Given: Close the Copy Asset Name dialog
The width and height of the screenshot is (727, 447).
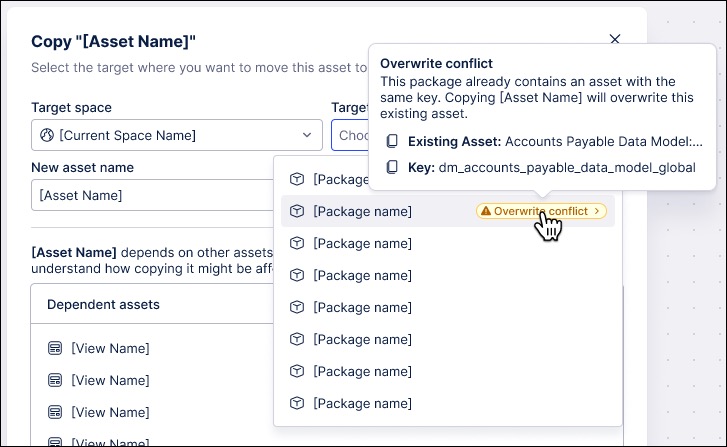Looking at the screenshot, I should [615, 39].
